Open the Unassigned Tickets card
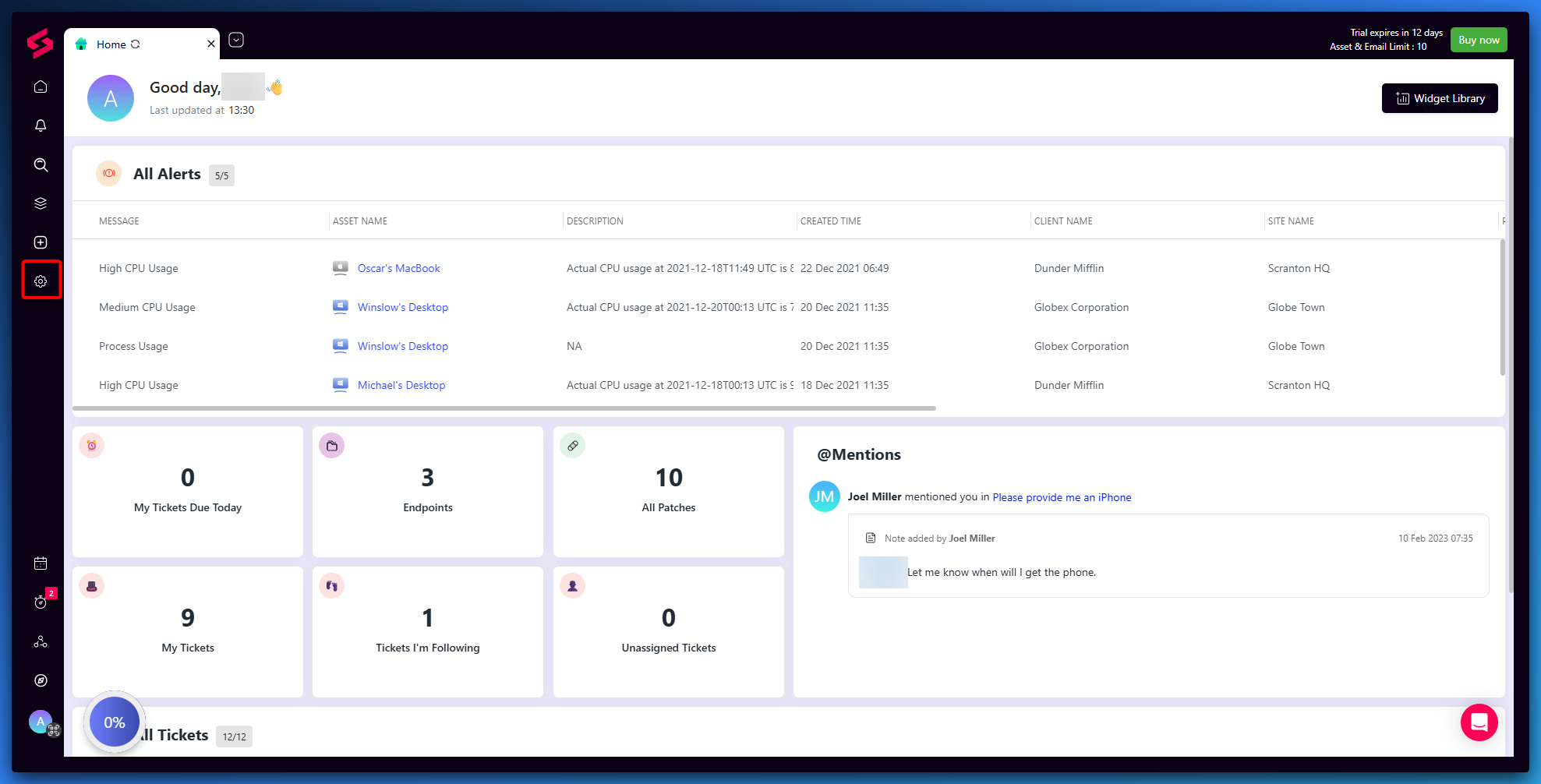The image size is (1541, 784). [669, 632]
